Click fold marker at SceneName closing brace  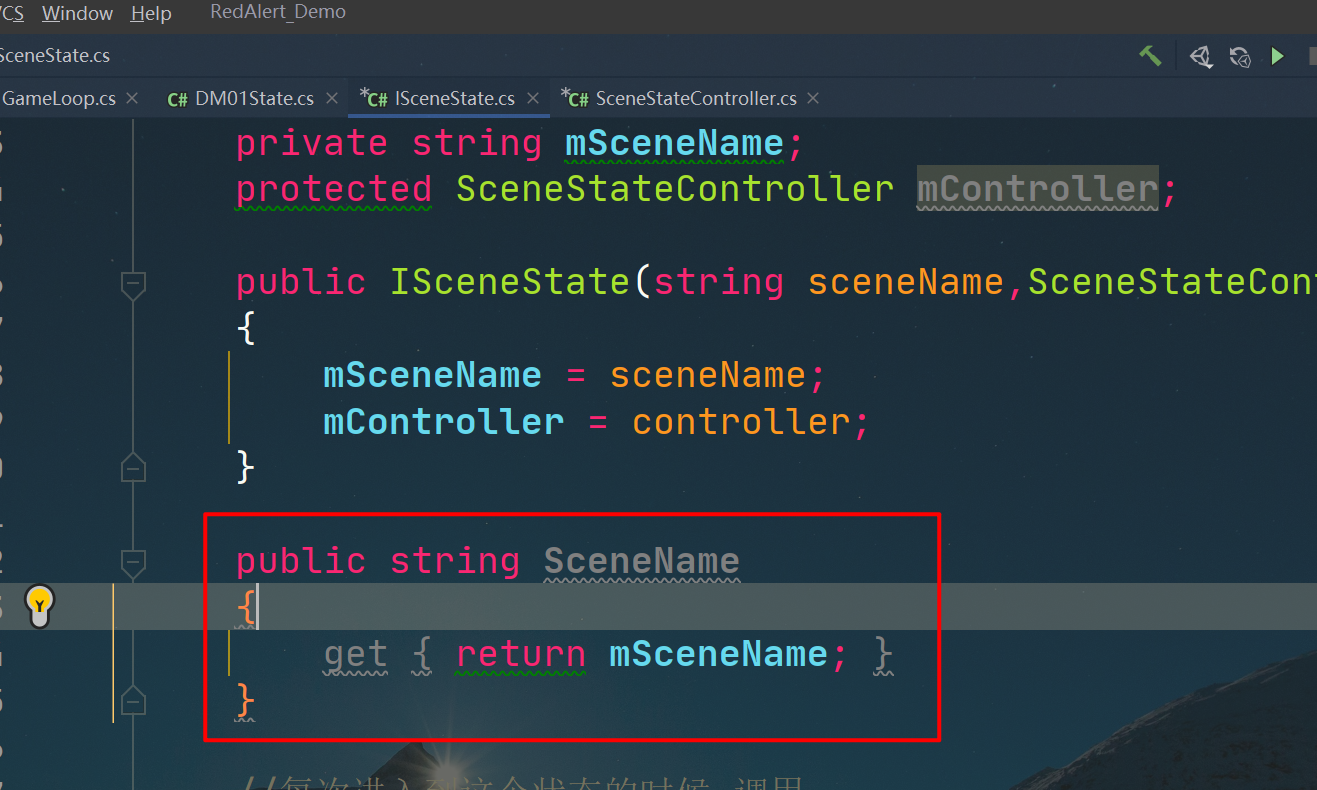tap(133, 701)
